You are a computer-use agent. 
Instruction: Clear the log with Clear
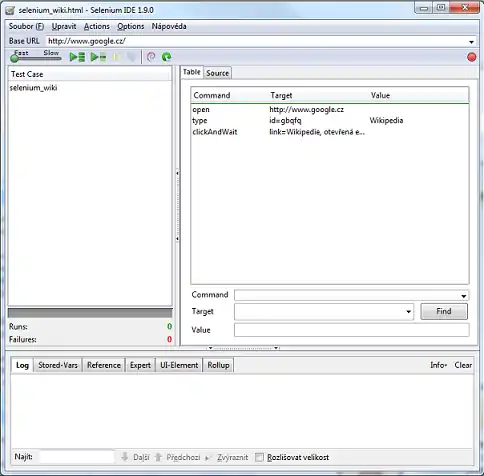click(463, 365)
